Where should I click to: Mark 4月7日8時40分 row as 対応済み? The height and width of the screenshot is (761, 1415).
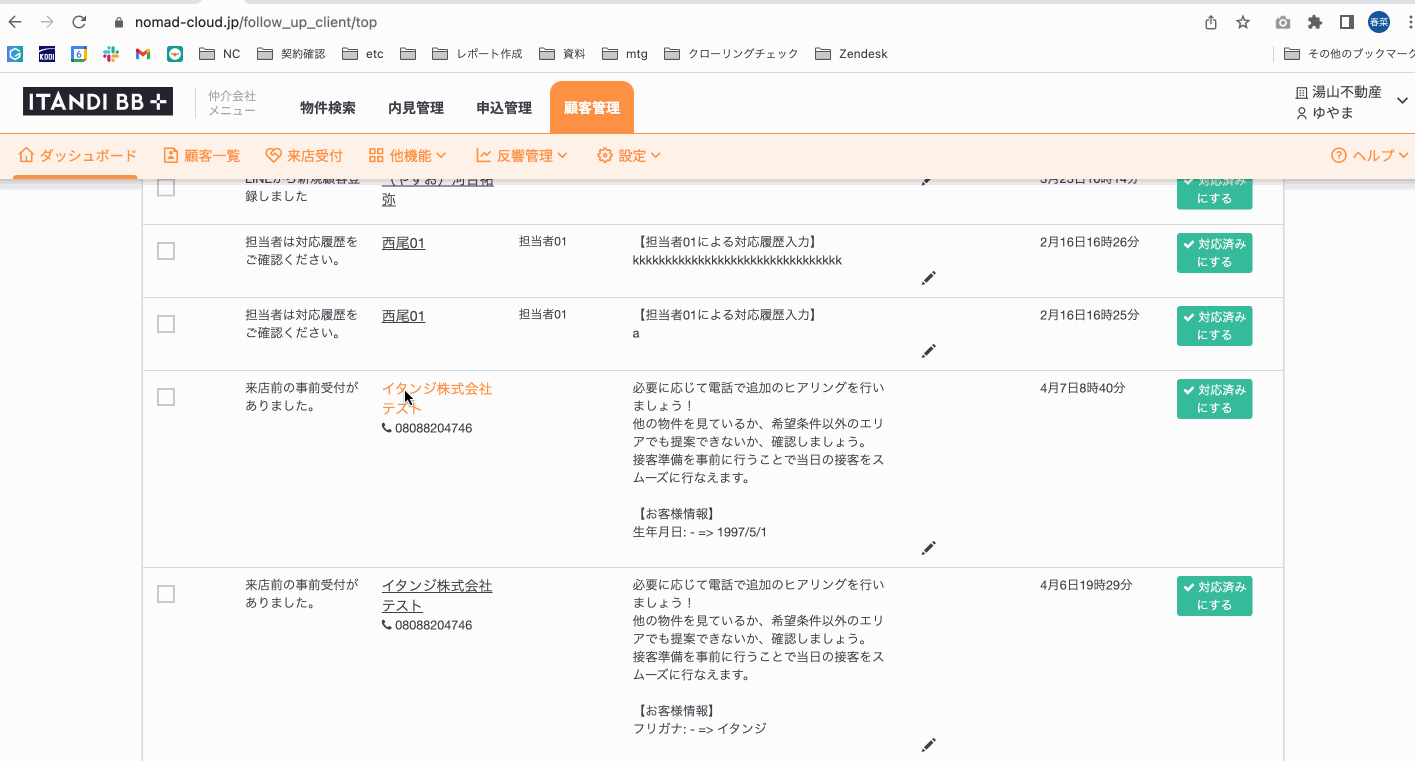[x=1214, y=399]
